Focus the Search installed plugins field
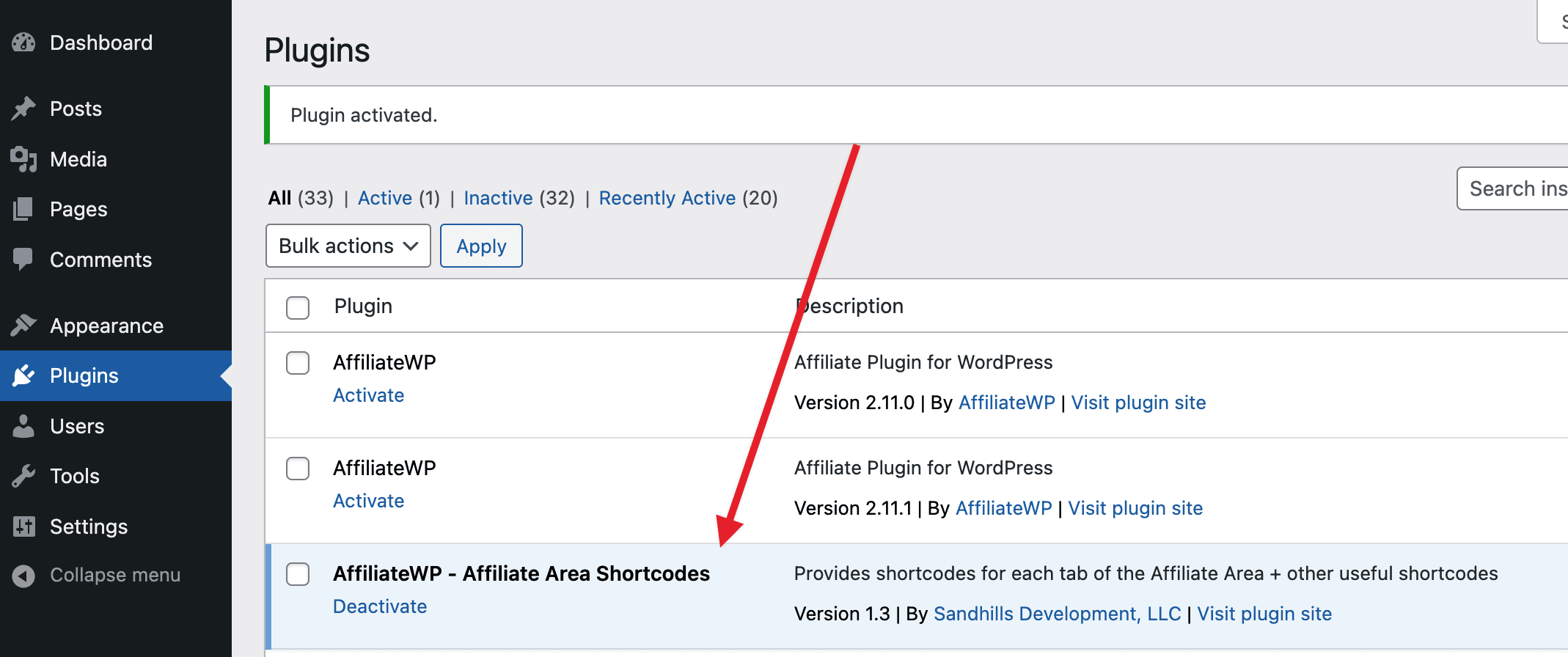This screenshot has height=657, width=1568. [x=1512, y=188]
